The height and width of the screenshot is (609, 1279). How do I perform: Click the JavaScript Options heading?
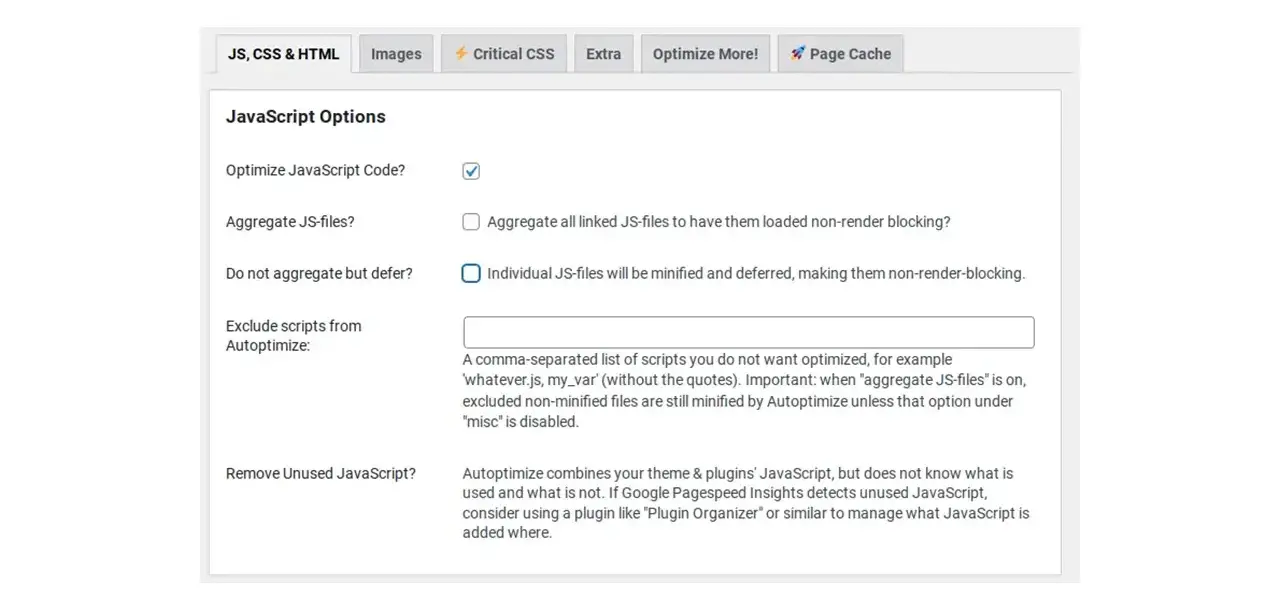click(x=306, y=117)
